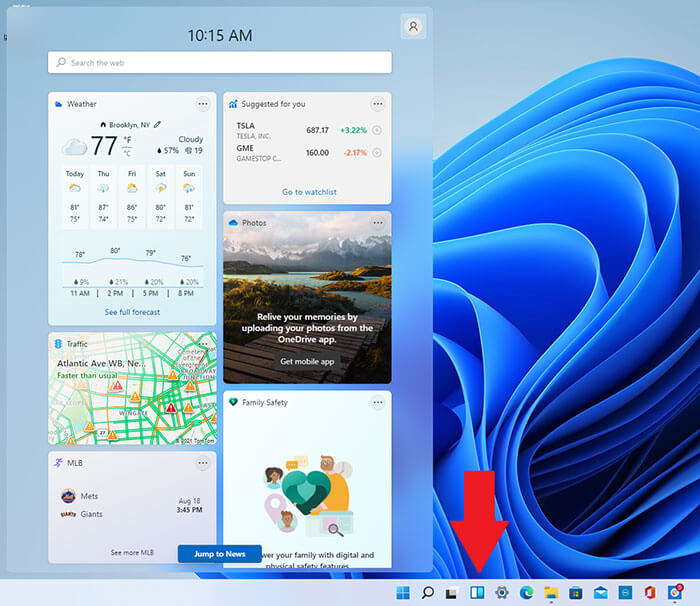Click the Widgets icon in the taskbar
This screenshot has height=606, width=700.
[478, 593]
